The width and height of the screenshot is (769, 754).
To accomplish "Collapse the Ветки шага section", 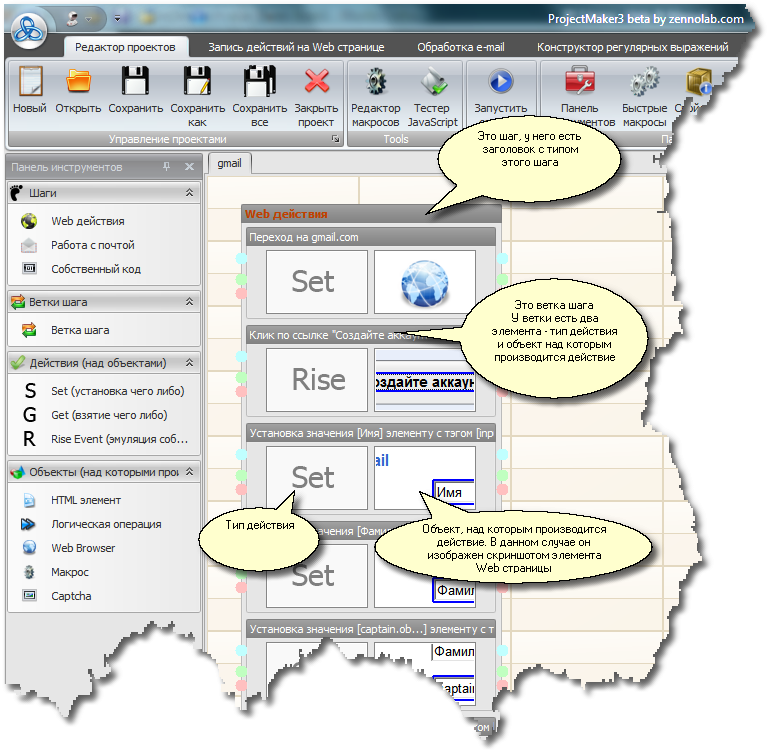I will point(189,301).
